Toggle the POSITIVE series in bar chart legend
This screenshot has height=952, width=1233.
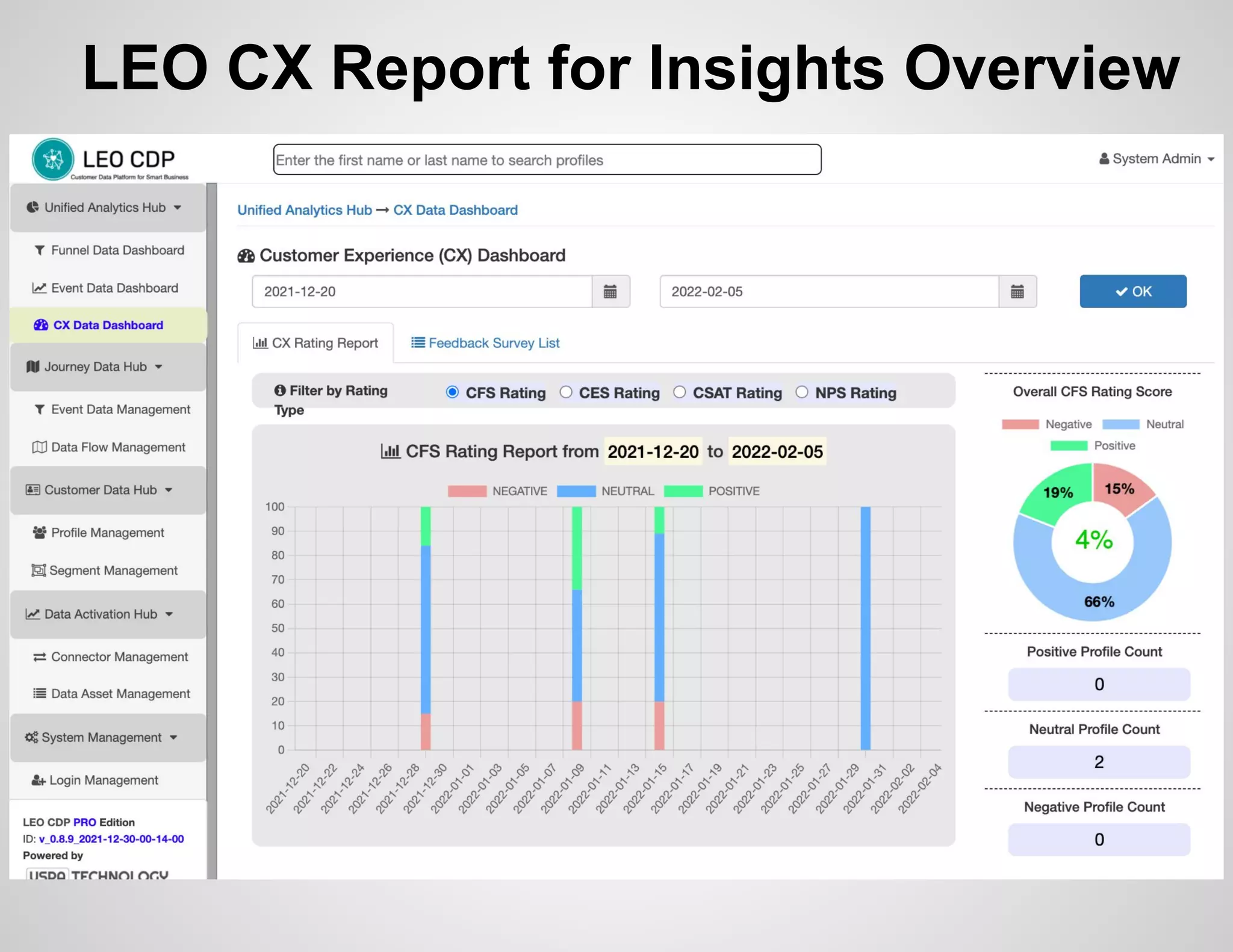point(712,491)
